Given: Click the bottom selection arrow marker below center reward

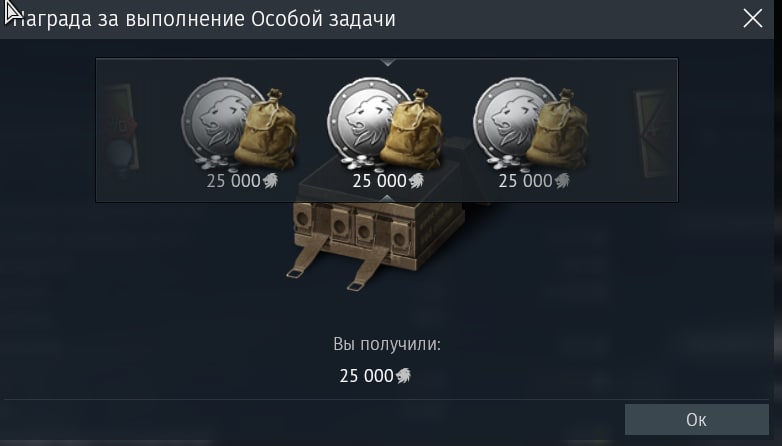Looking at the screenshot, I should coord(388,199).
